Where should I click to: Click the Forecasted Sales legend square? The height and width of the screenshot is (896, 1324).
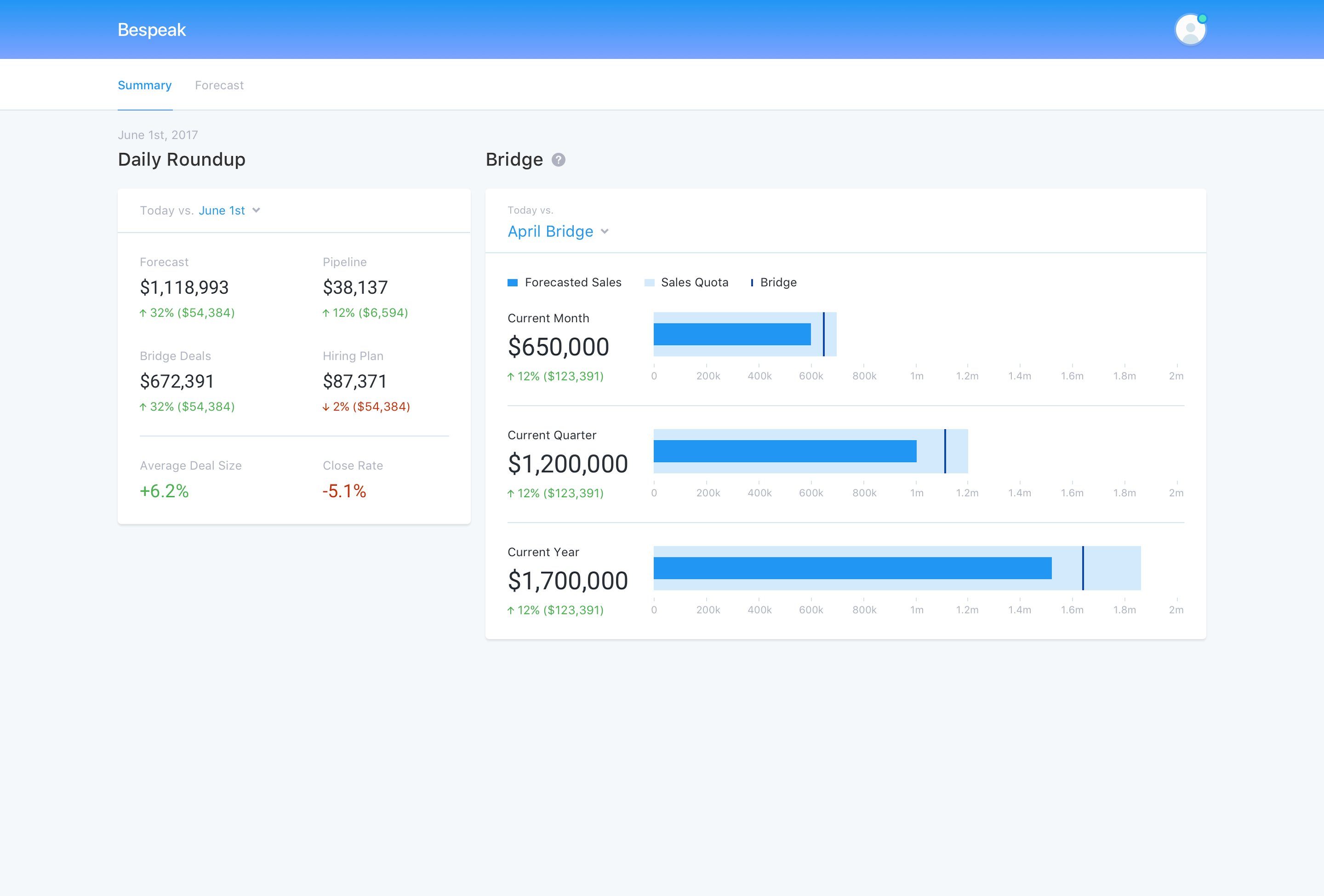click(513, 283)
